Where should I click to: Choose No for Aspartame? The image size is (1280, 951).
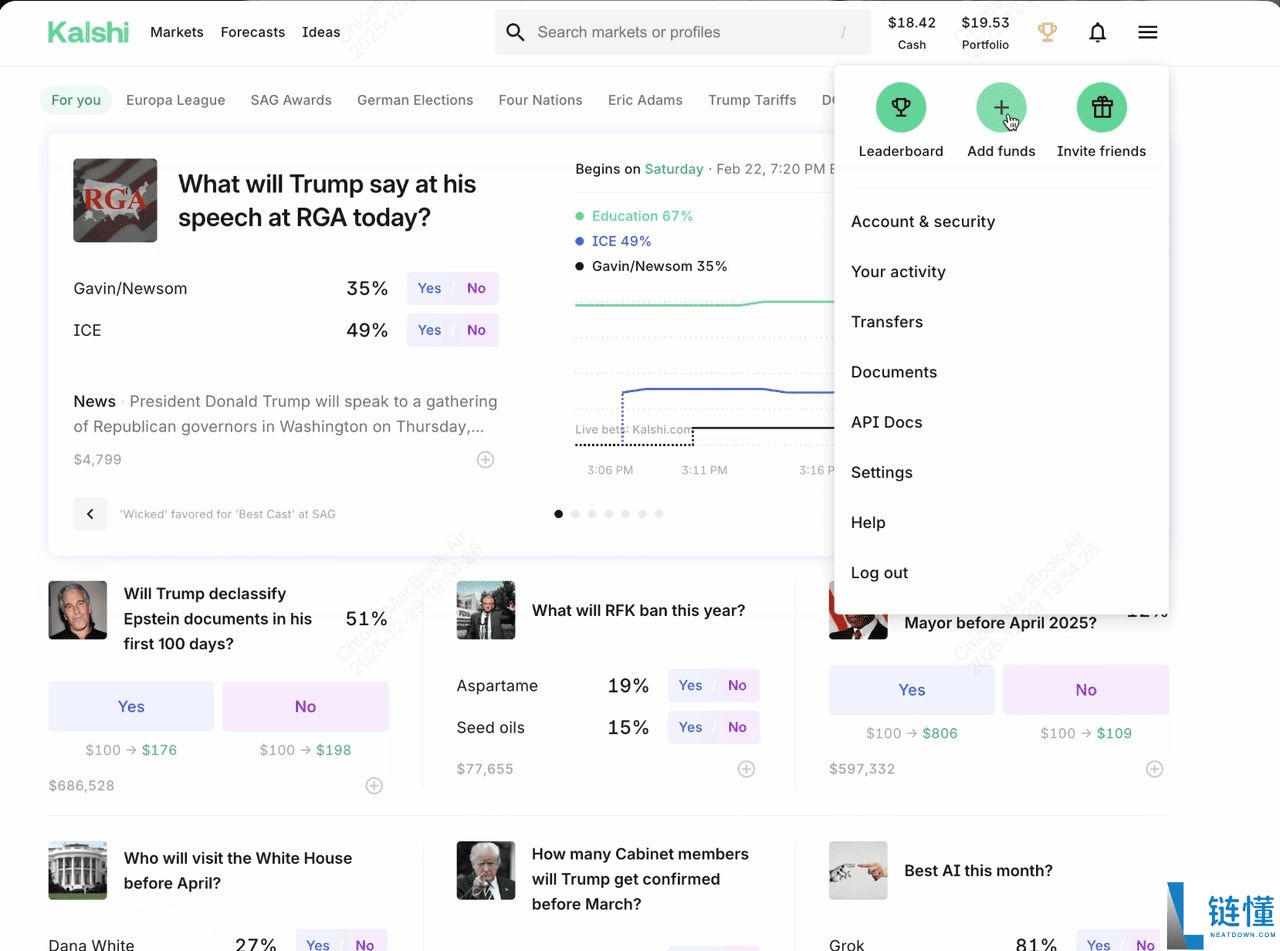(737, 685)
